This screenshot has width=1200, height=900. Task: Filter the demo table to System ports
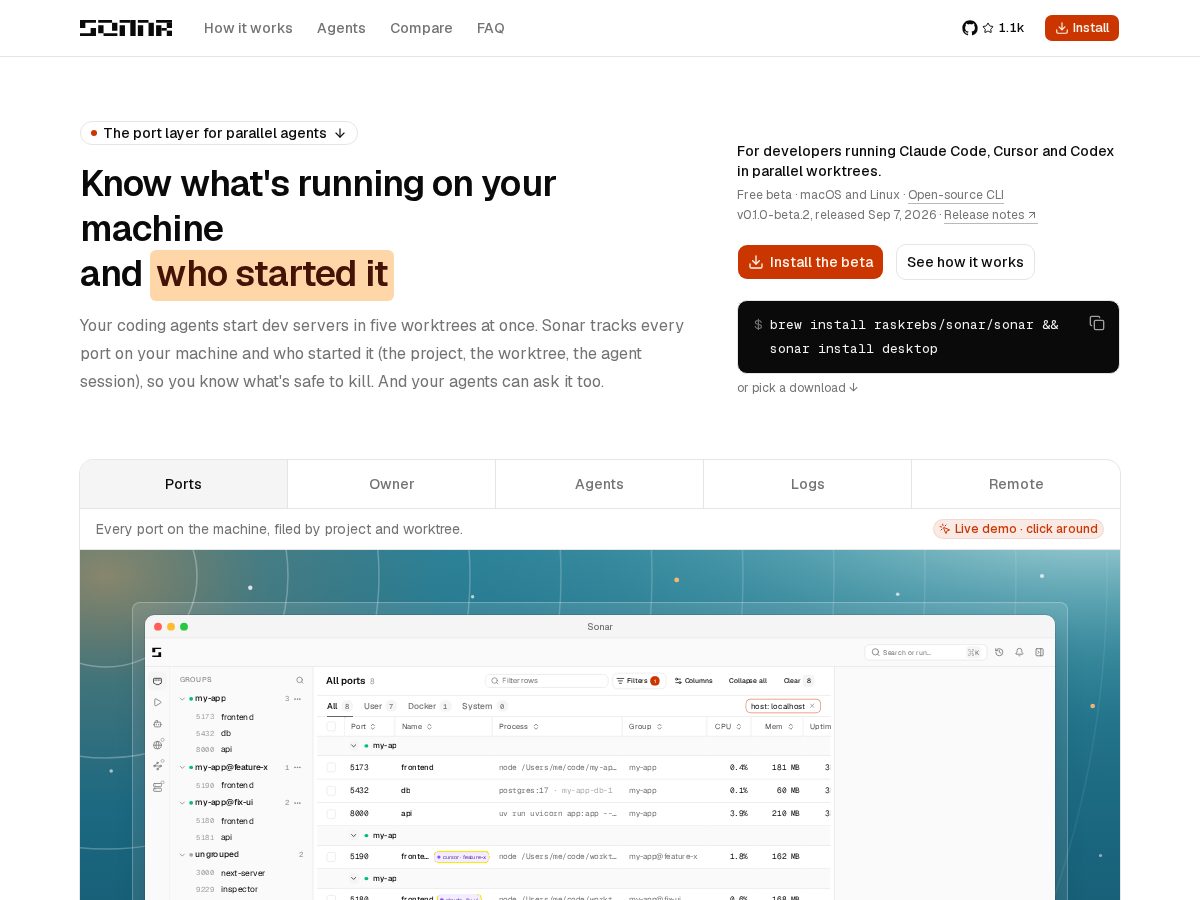(484, 706)
